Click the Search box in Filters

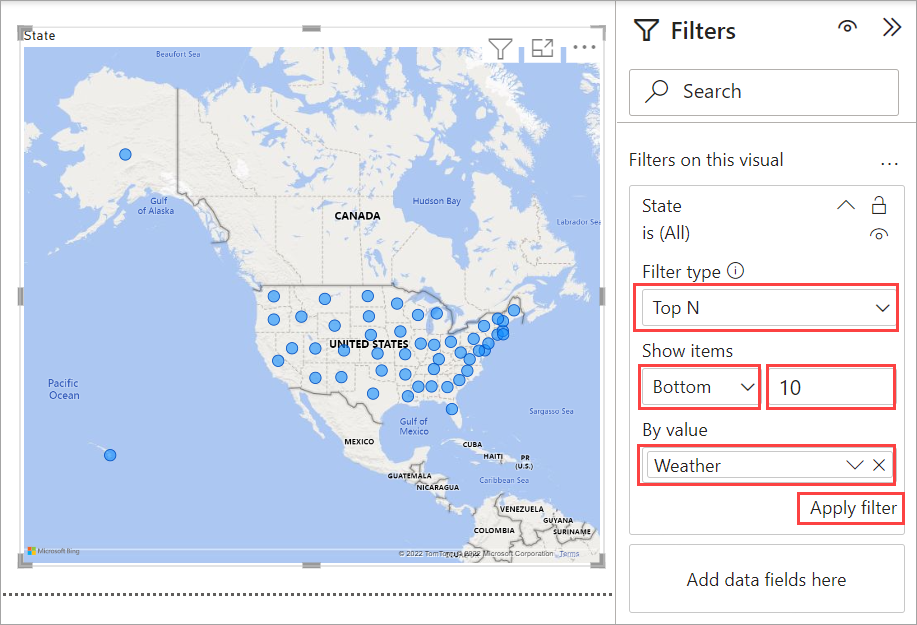tap(764, 92)
